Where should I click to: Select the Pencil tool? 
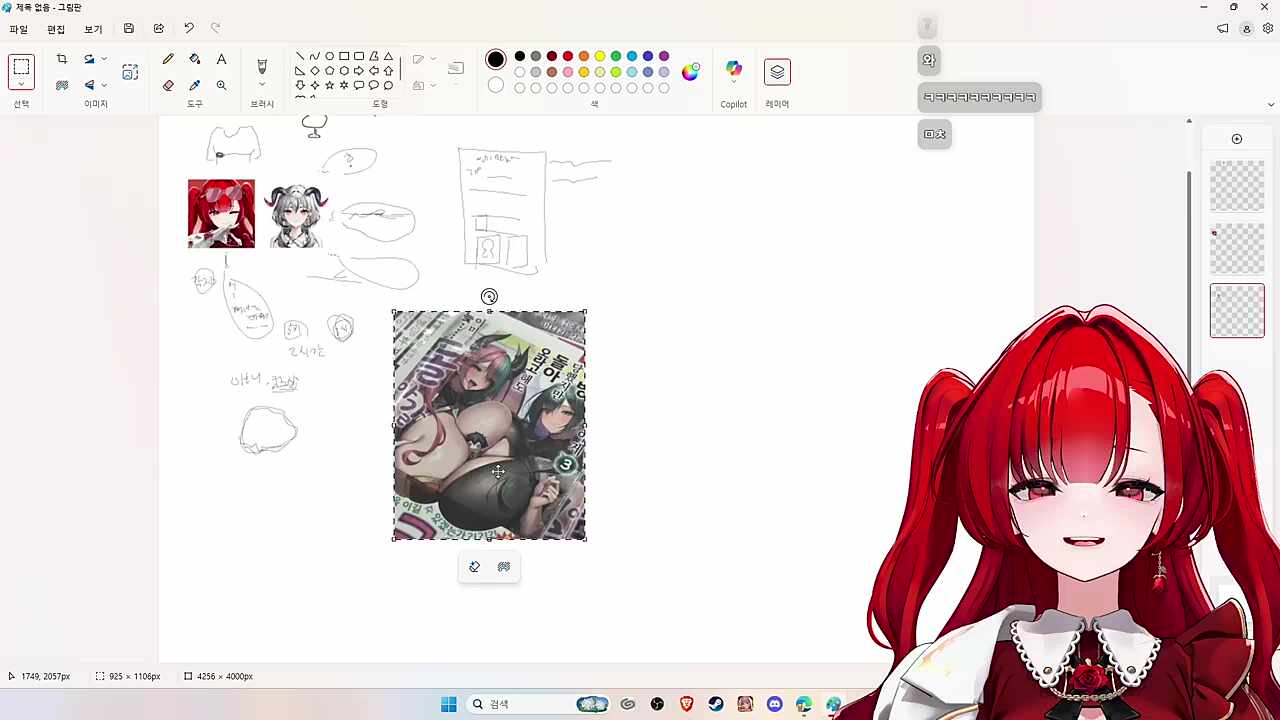pyautogui.click(x=168, y=60)
